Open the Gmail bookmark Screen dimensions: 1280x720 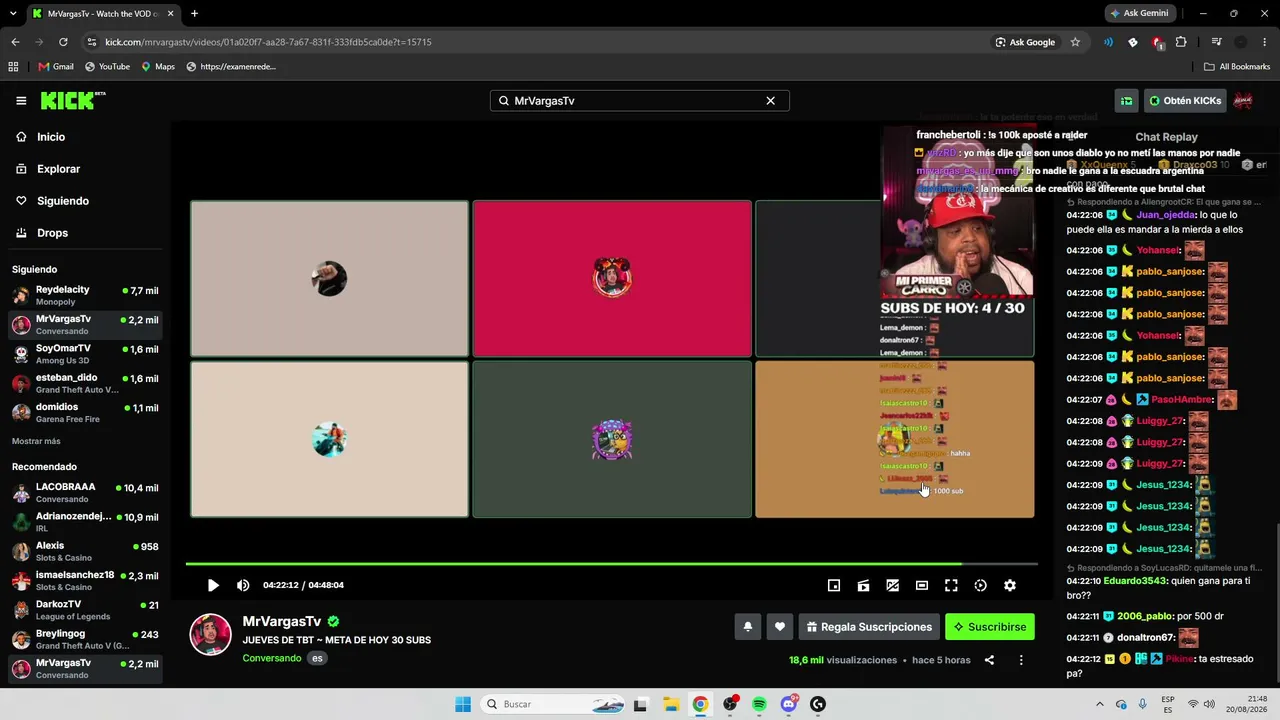[56, 67]
